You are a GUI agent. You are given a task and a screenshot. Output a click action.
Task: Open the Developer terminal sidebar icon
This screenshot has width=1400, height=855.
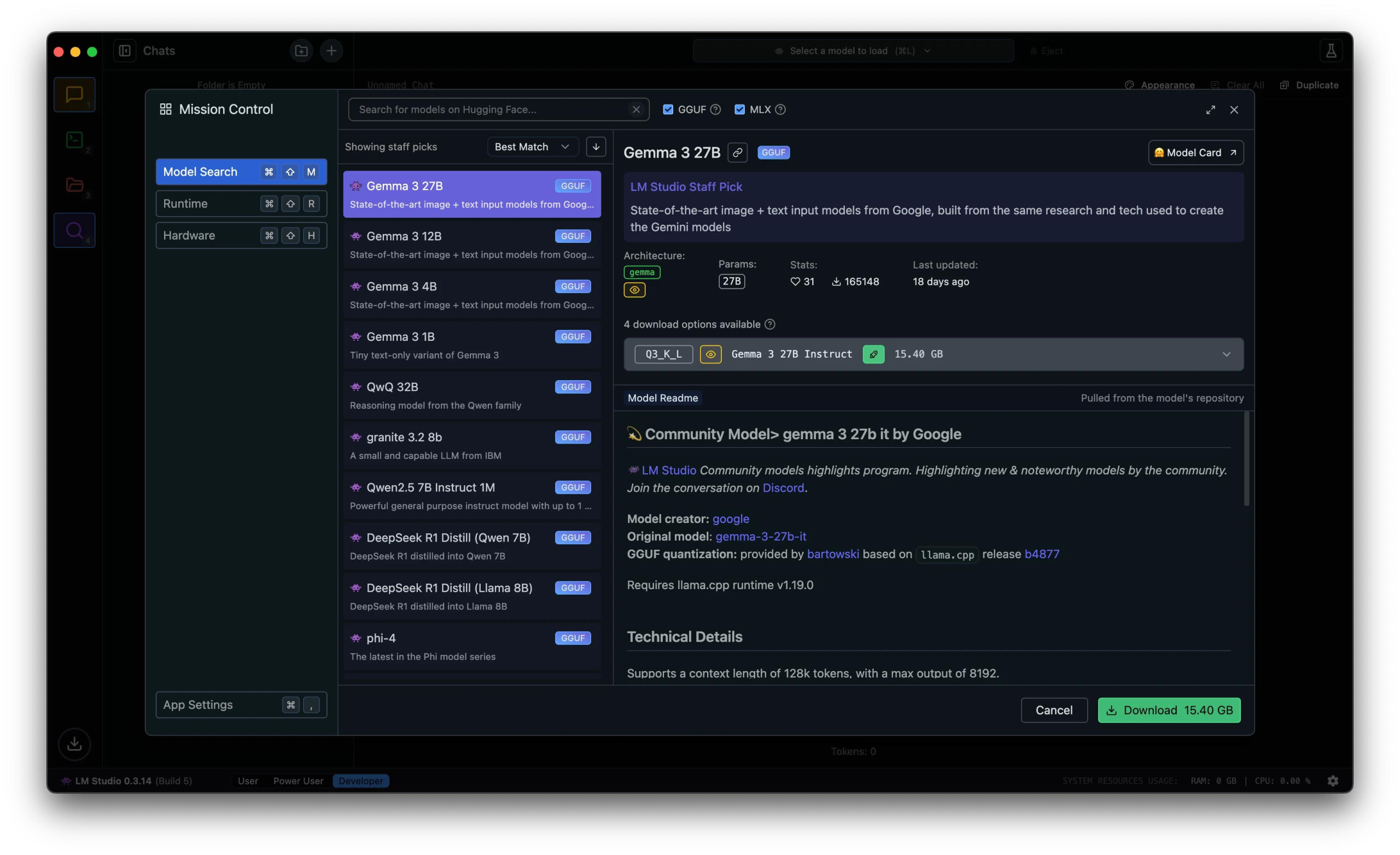pos(74,140)
